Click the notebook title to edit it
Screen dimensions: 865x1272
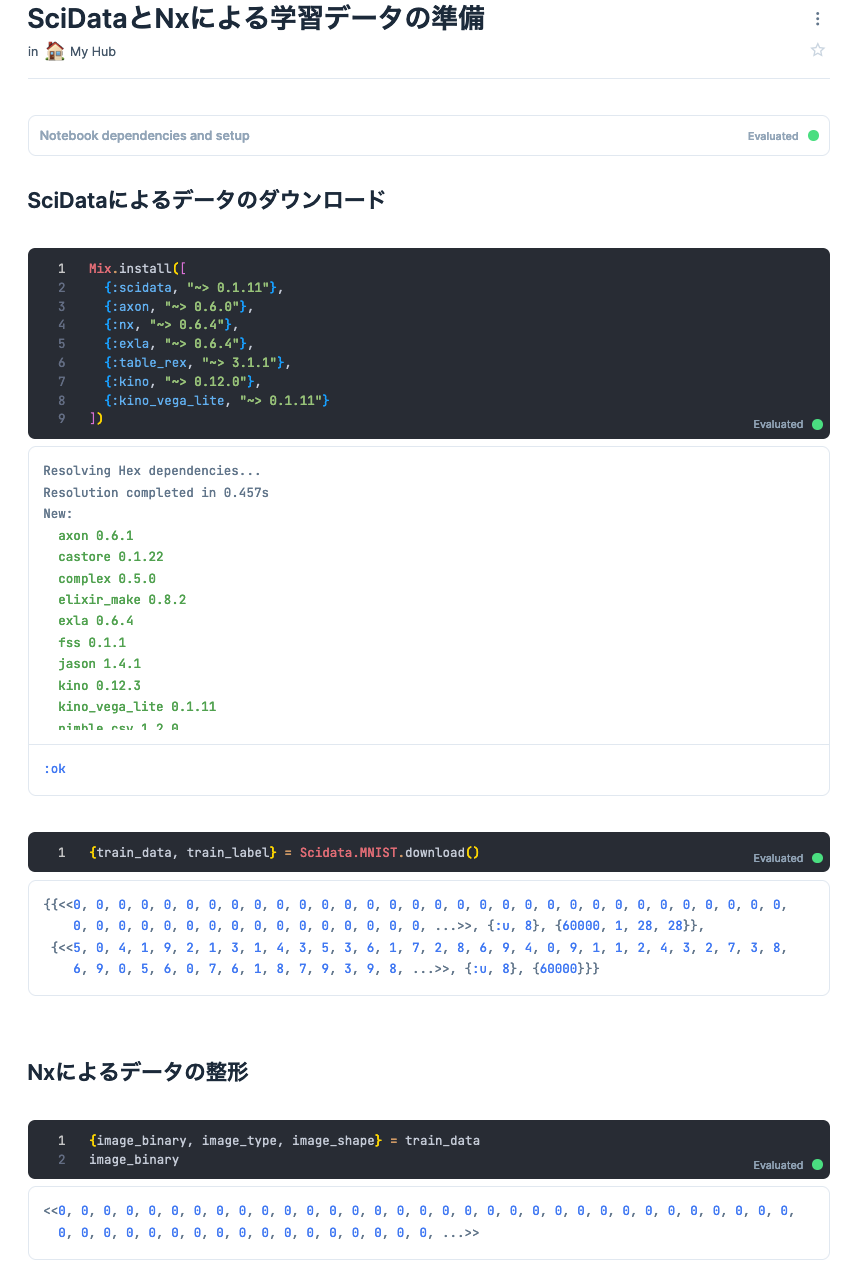(x=256, y=18)
